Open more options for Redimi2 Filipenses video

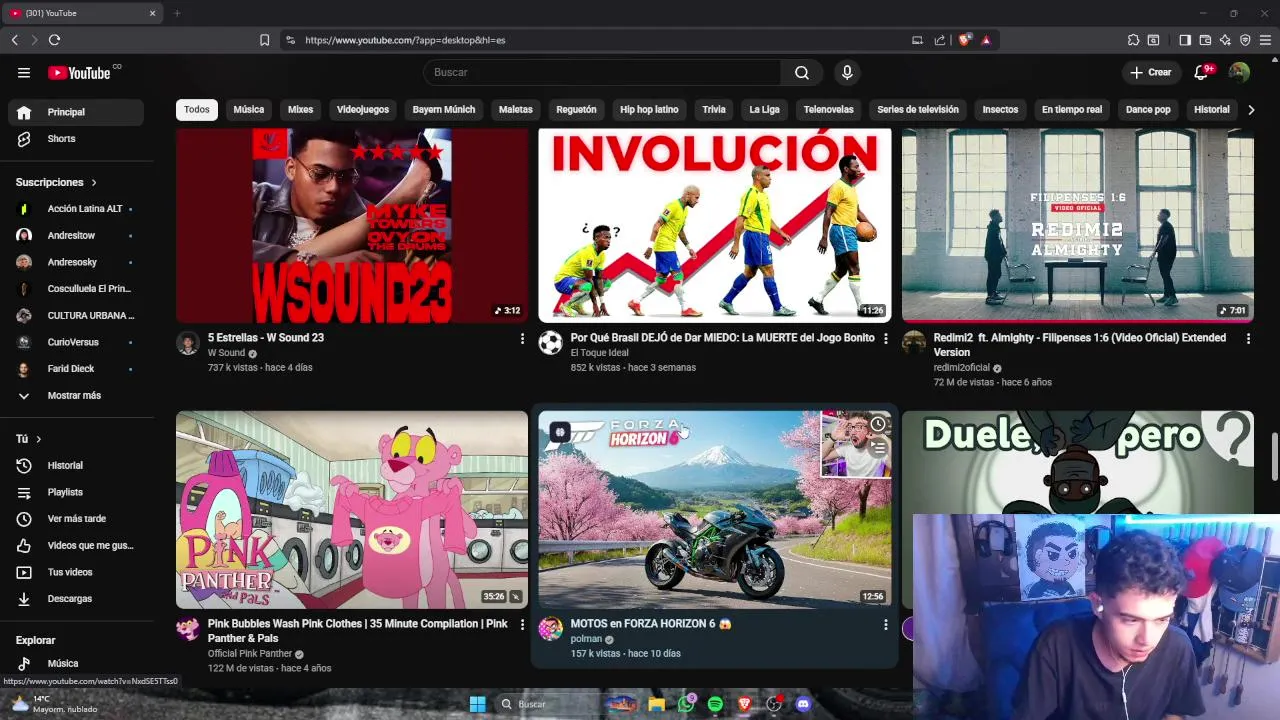[x=1248, y=339]
